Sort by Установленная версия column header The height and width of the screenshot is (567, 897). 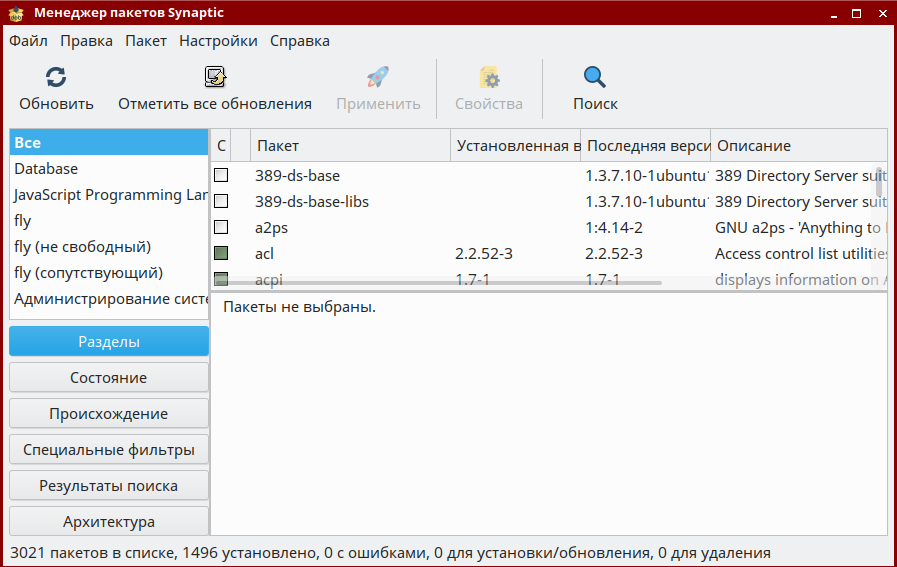(x=515, y=146)
